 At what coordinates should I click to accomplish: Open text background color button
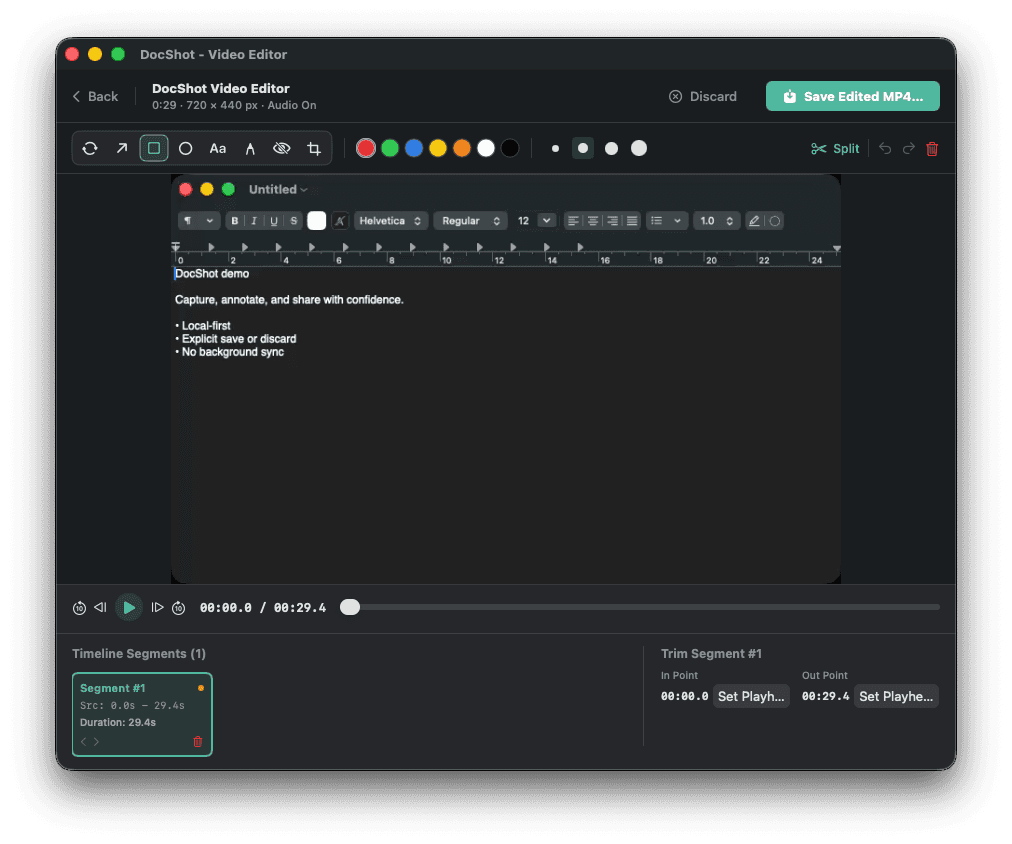click(340, 221)
